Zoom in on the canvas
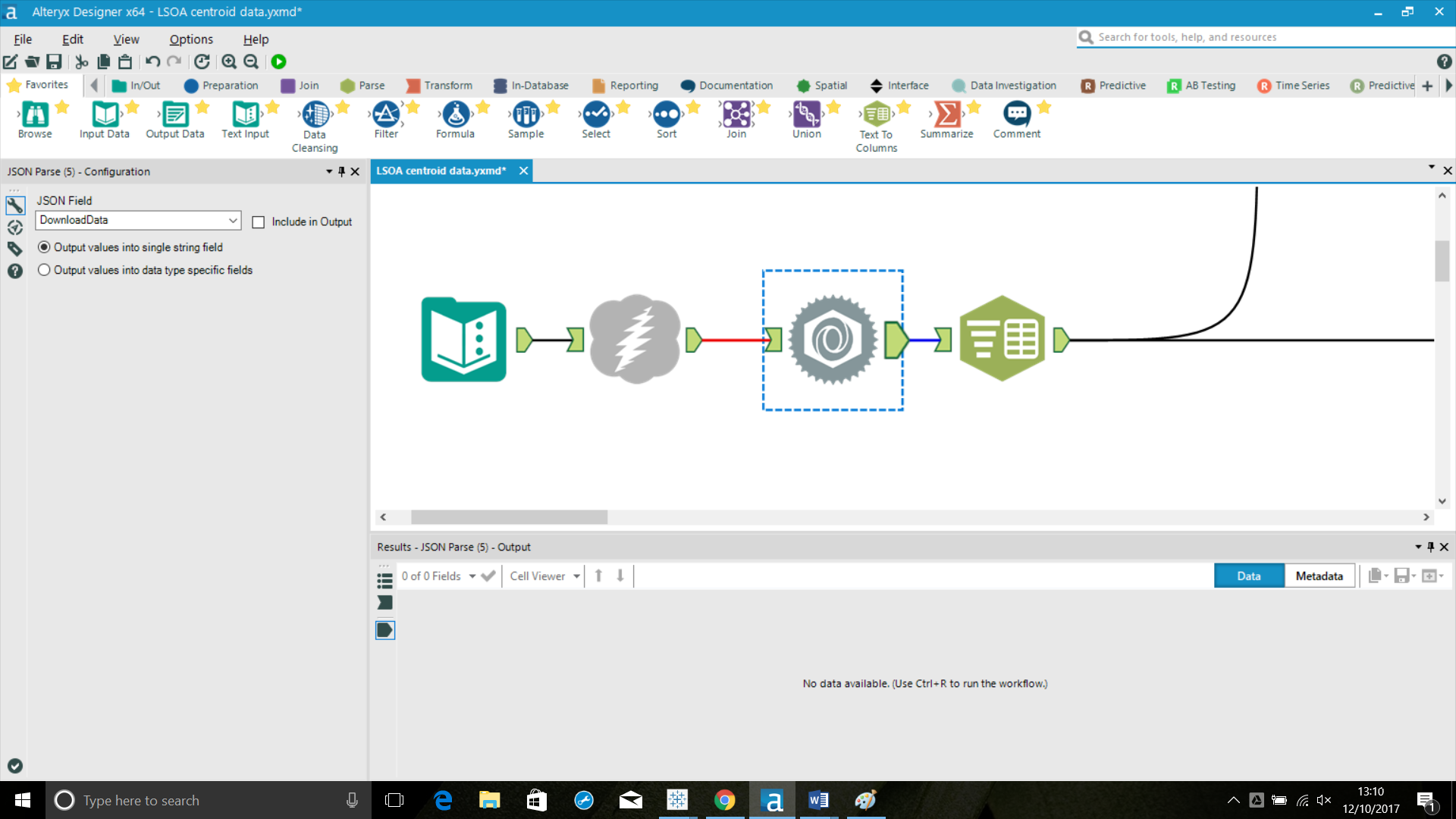Screen dimensions: 1456x819 pyautogui.click(x=229, y=62)
